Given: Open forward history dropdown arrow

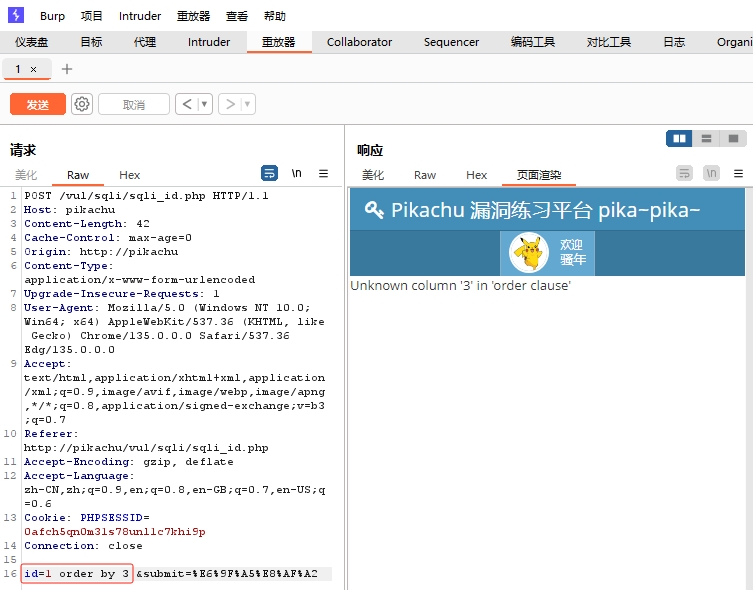Looking at the screenshot, I should point(248,104).
